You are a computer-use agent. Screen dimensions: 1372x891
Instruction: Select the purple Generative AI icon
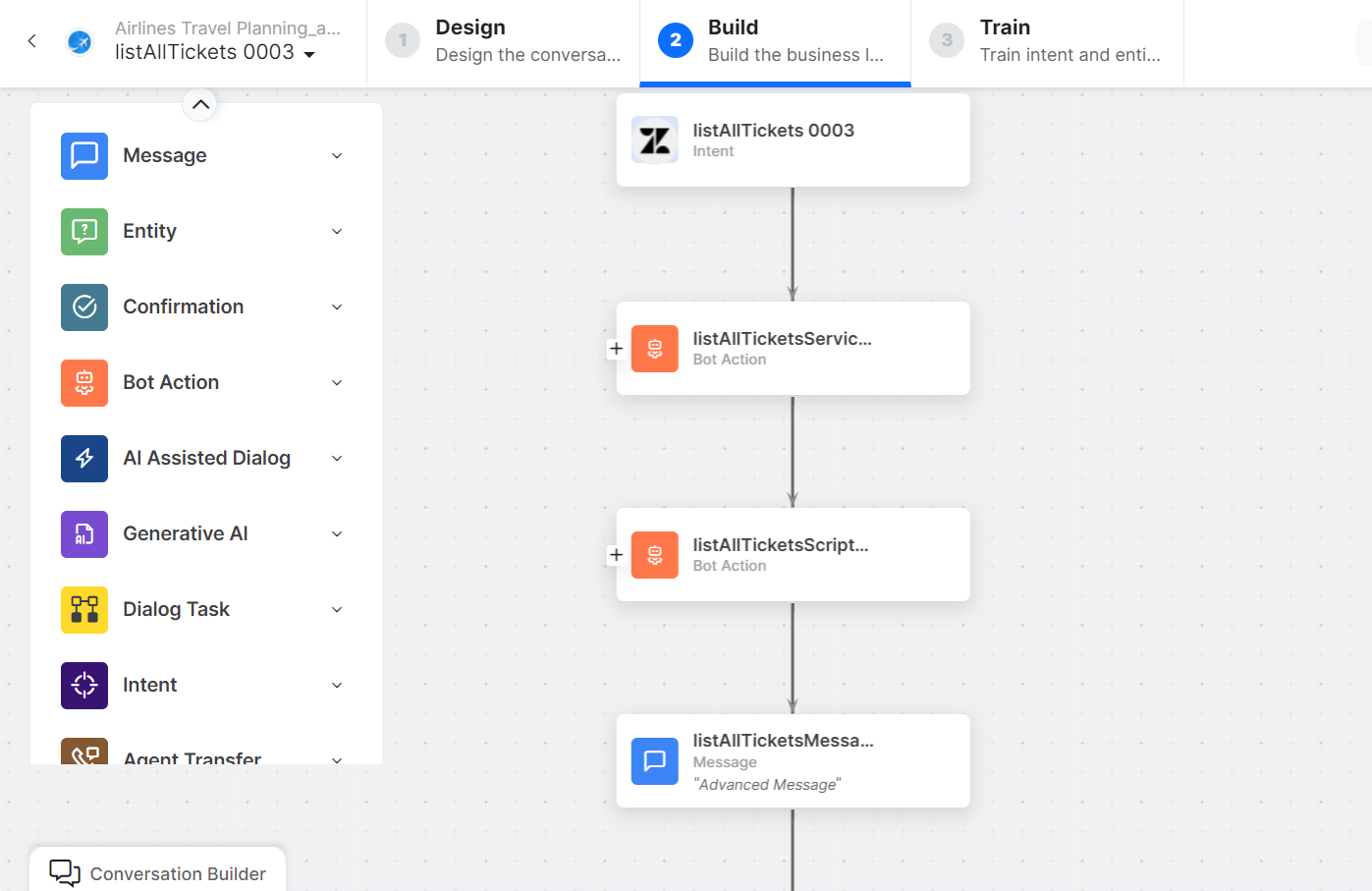[x=84, y=534]
